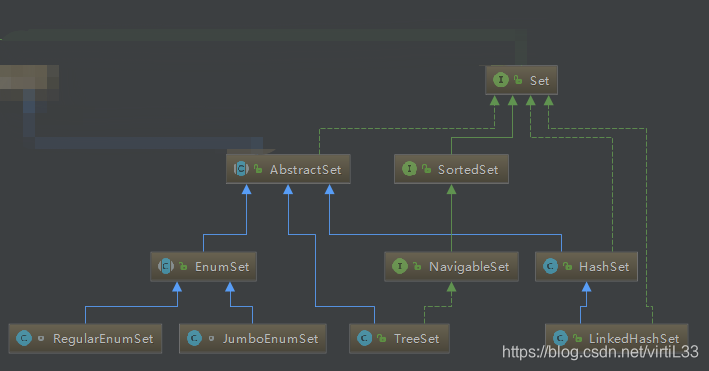709x371 pixels.
Task: Select the Set interface node
Action: (521, 80)
